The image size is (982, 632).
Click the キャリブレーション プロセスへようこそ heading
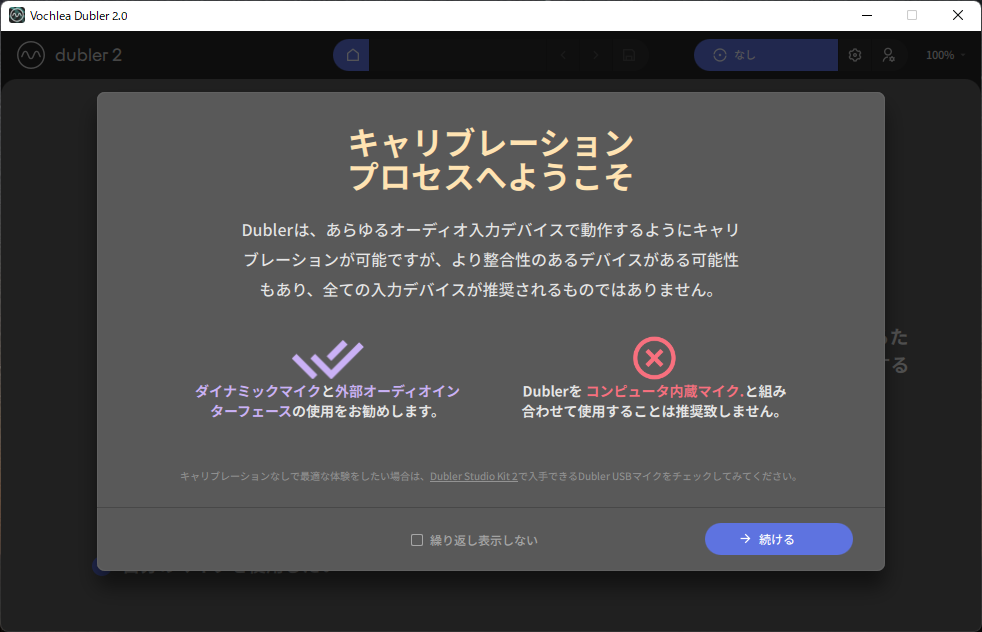491,160
